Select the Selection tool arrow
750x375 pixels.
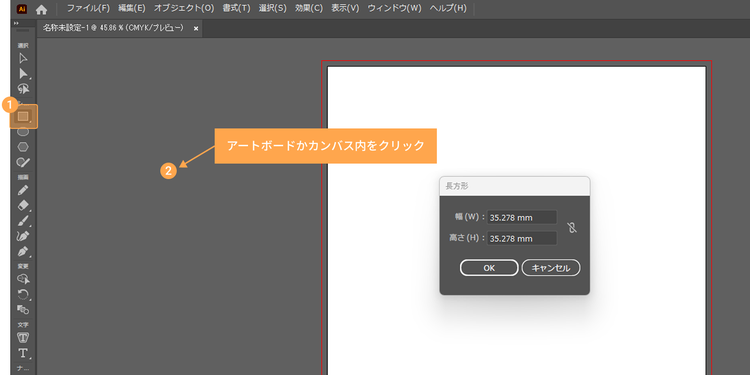[x=23, y=58]
